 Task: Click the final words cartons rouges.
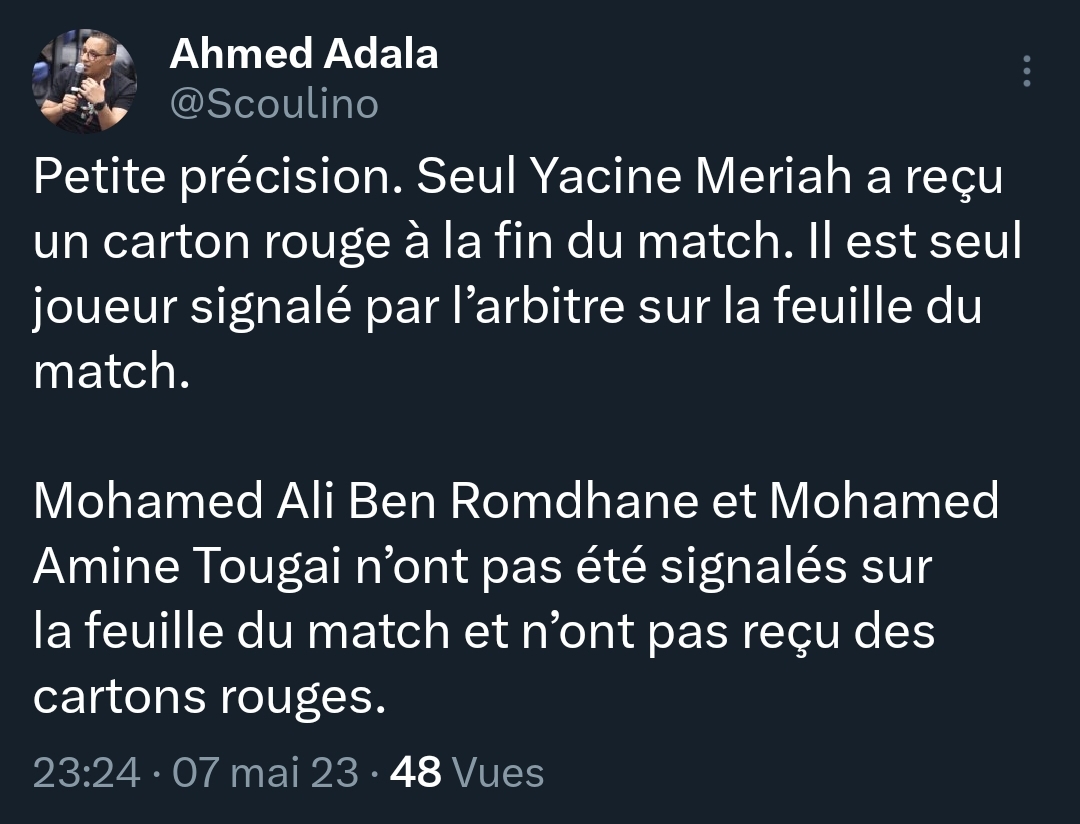point(209,697)
